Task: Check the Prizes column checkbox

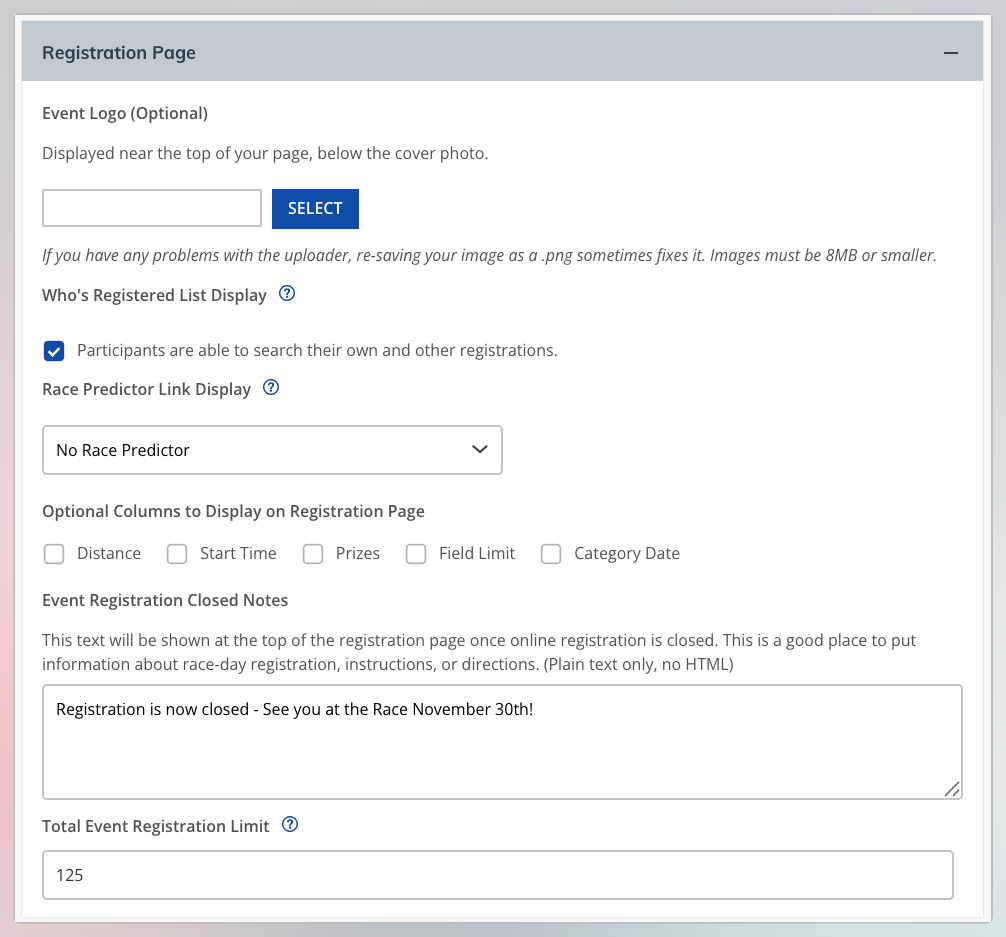Action: pyautogui.click(x=313, y=554)
